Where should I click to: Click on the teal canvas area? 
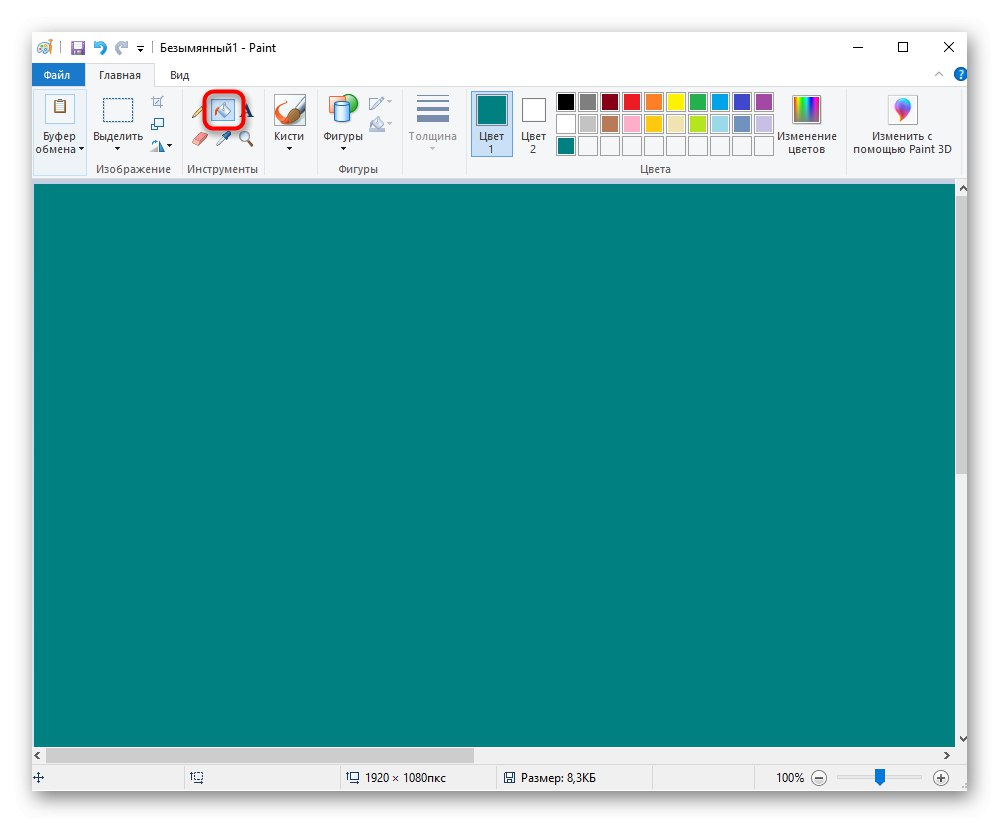pos(494,465)
